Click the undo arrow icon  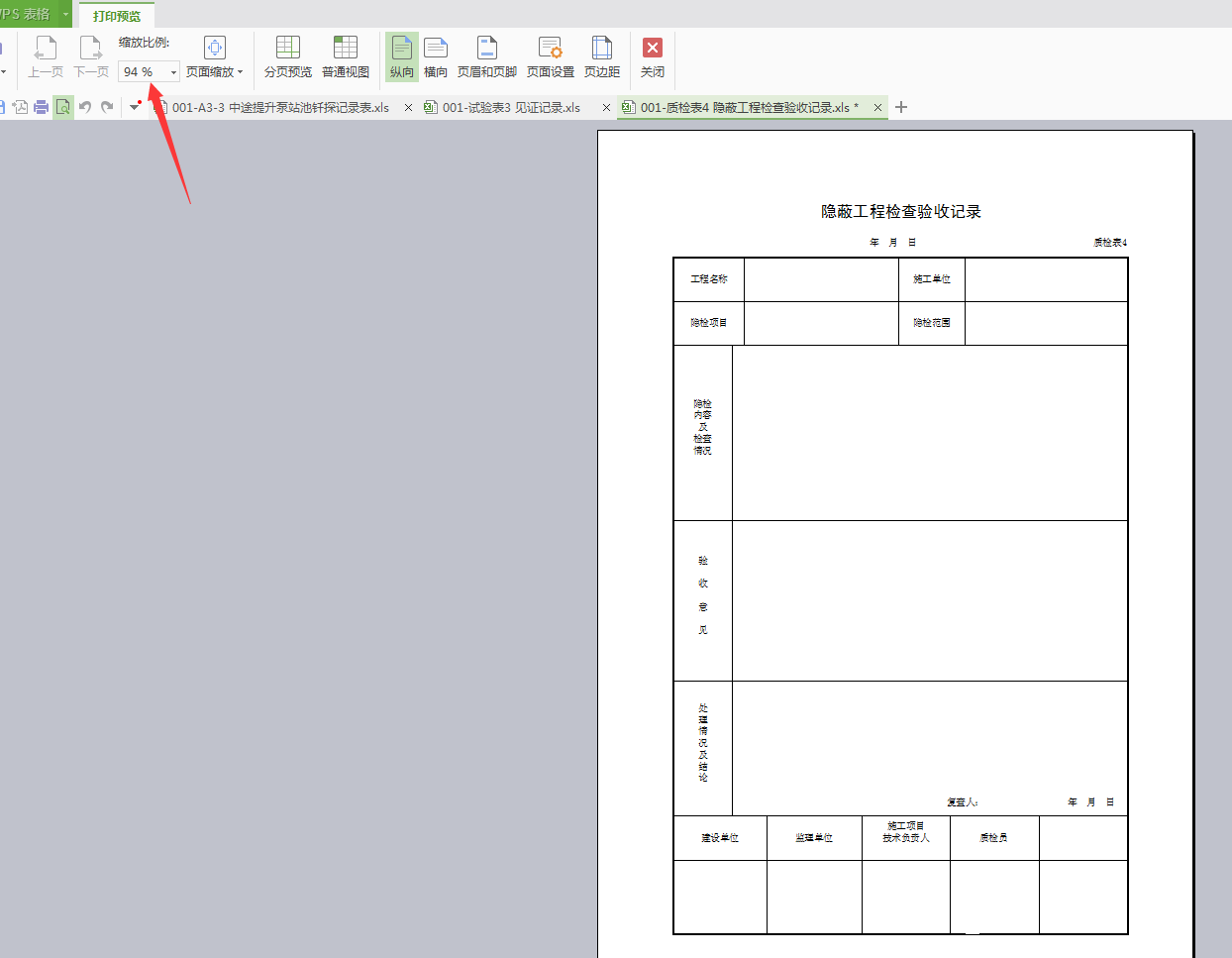point(85,107)
